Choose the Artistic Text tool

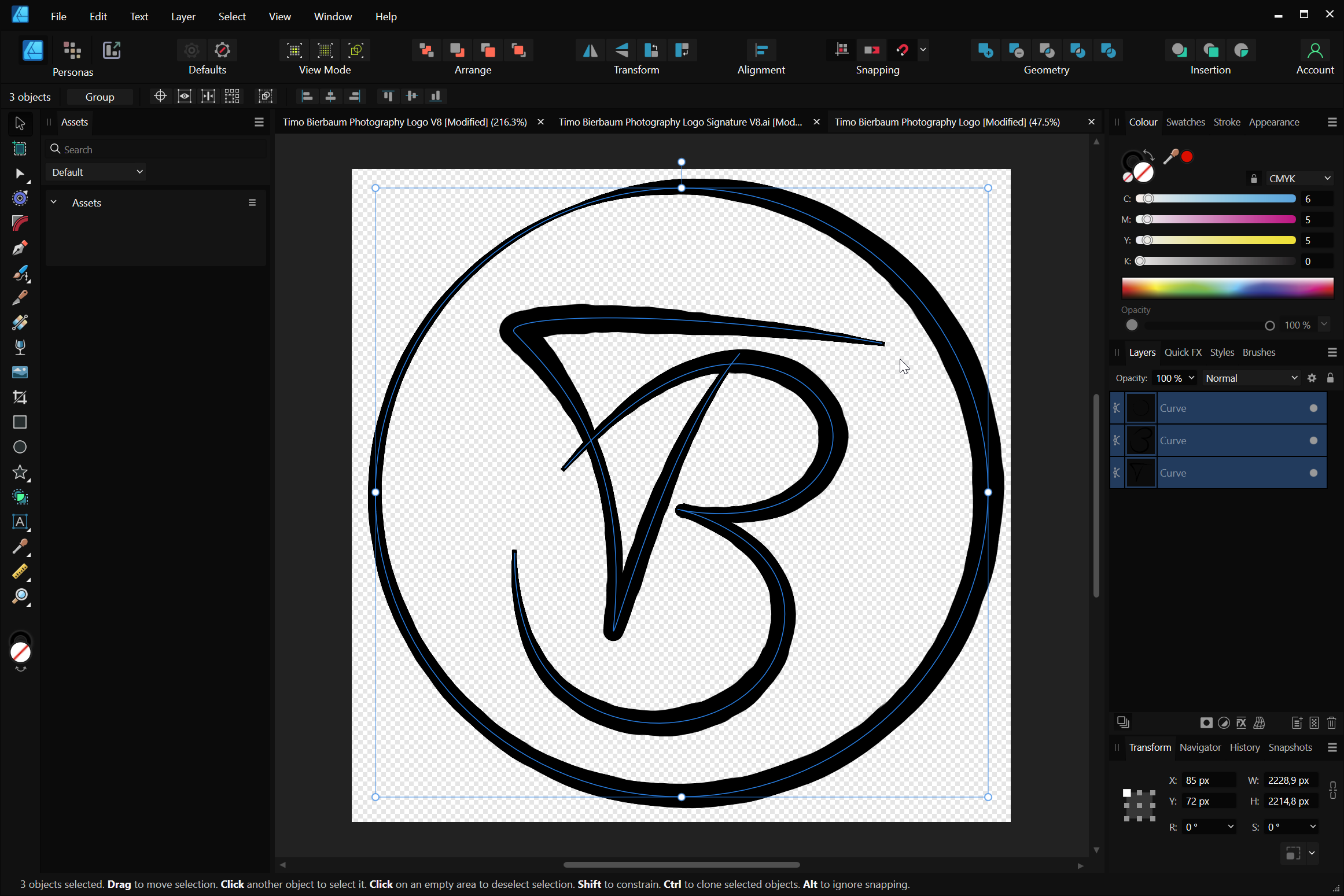click(20, 522)
